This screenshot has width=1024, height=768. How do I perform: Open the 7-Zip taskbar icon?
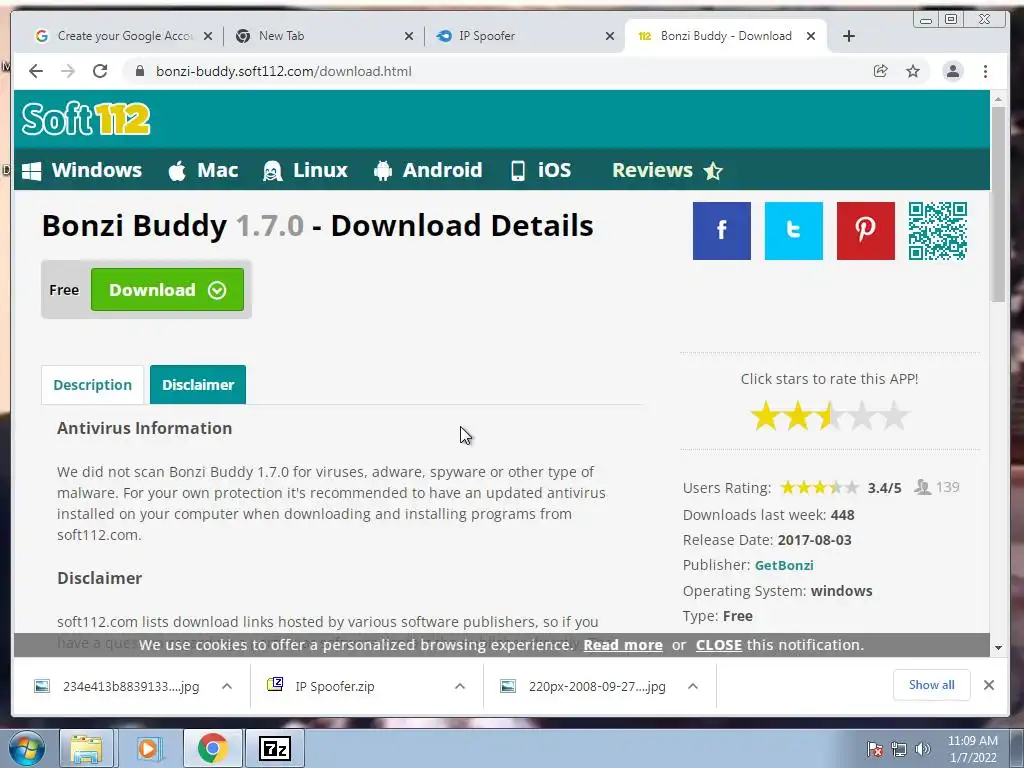[275, 748]
